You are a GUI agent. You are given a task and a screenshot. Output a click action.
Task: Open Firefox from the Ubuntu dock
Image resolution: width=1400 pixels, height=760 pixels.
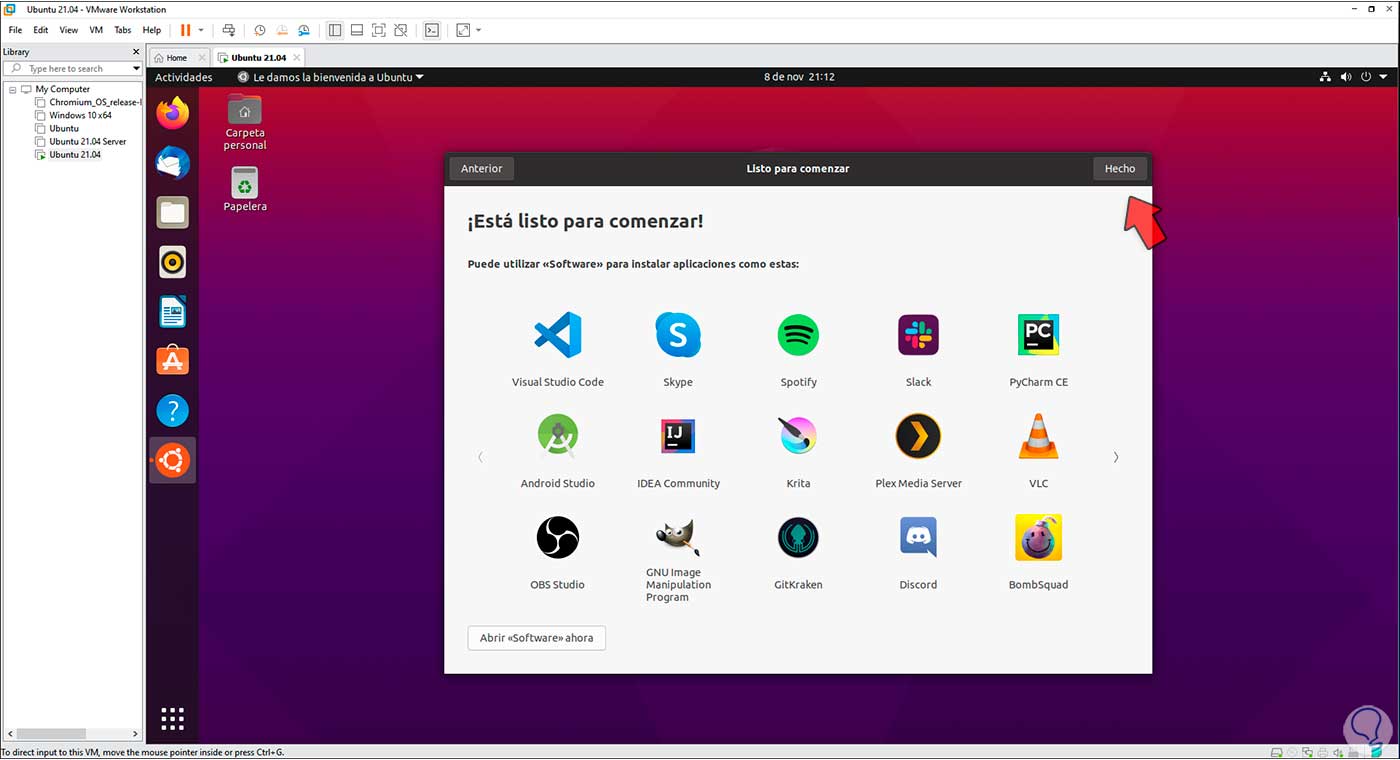pos(173,112)
